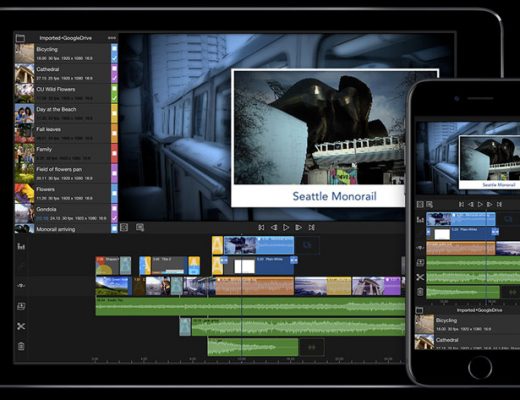Open the library source icon on the iPad
This screenshot has height=400, width=520.
click(20, 38)
